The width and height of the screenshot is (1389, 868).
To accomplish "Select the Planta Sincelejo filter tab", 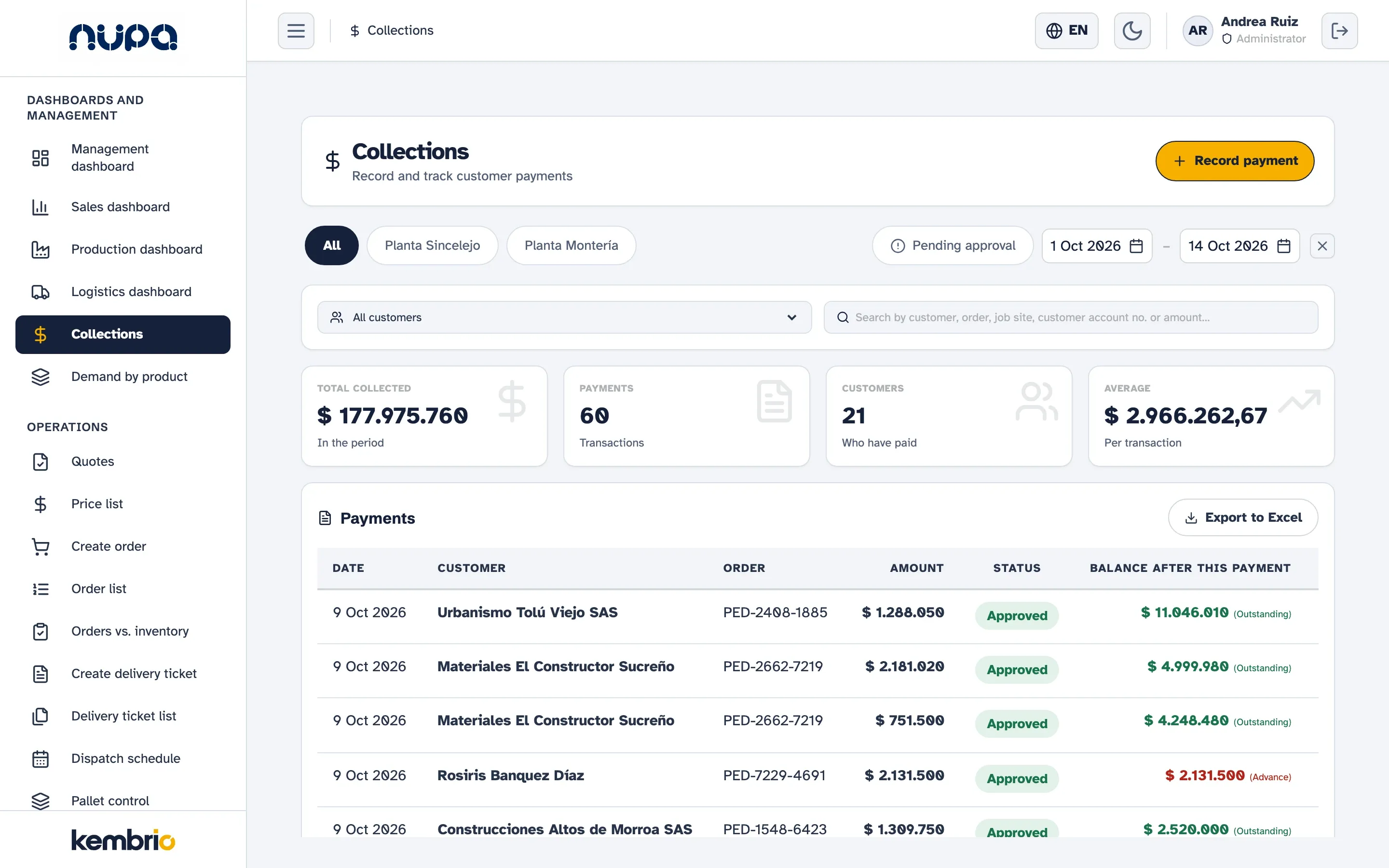I will click(x=432, y=245).
